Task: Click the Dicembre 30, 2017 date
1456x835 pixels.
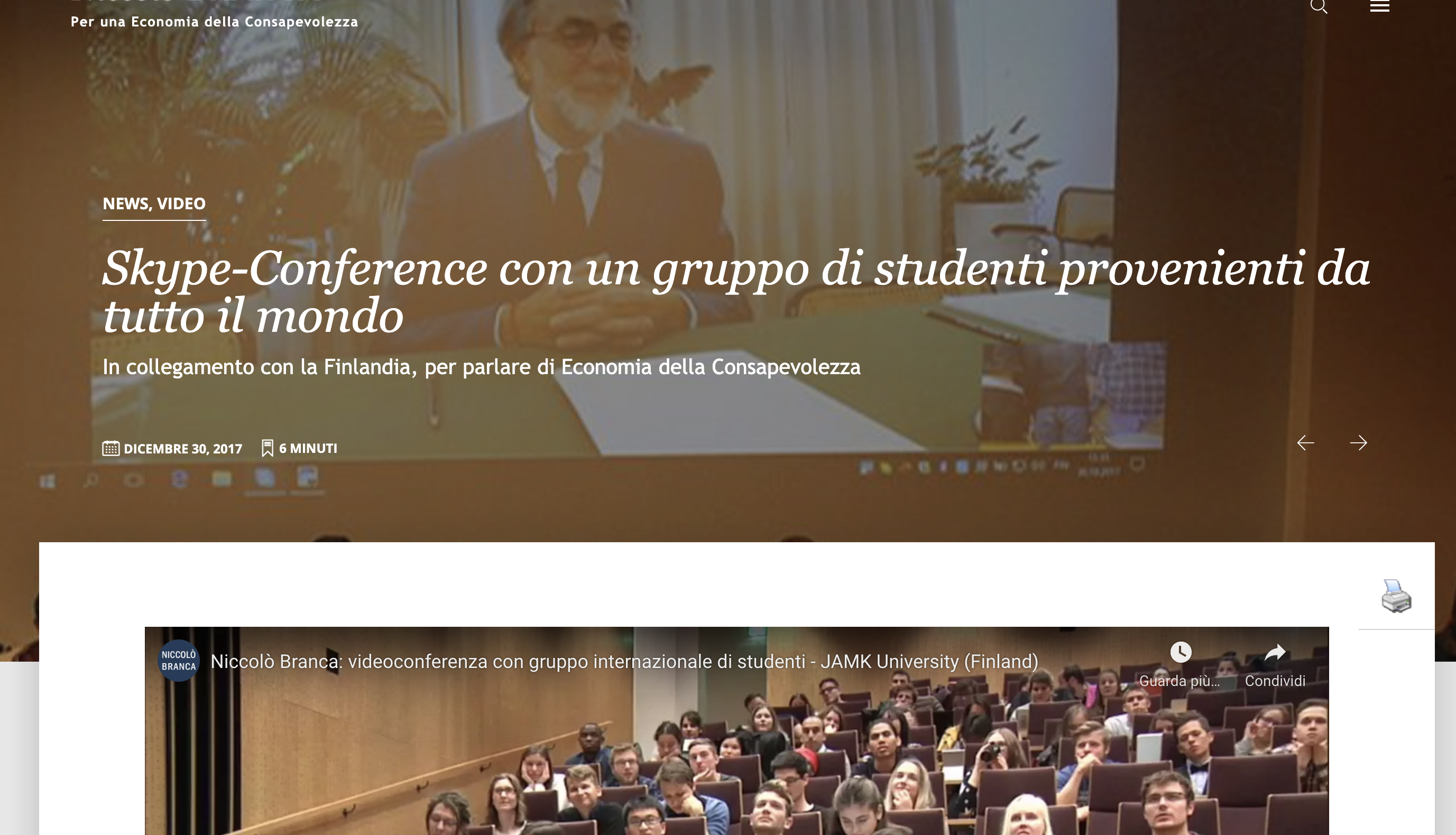Action: tap(183, 449)
